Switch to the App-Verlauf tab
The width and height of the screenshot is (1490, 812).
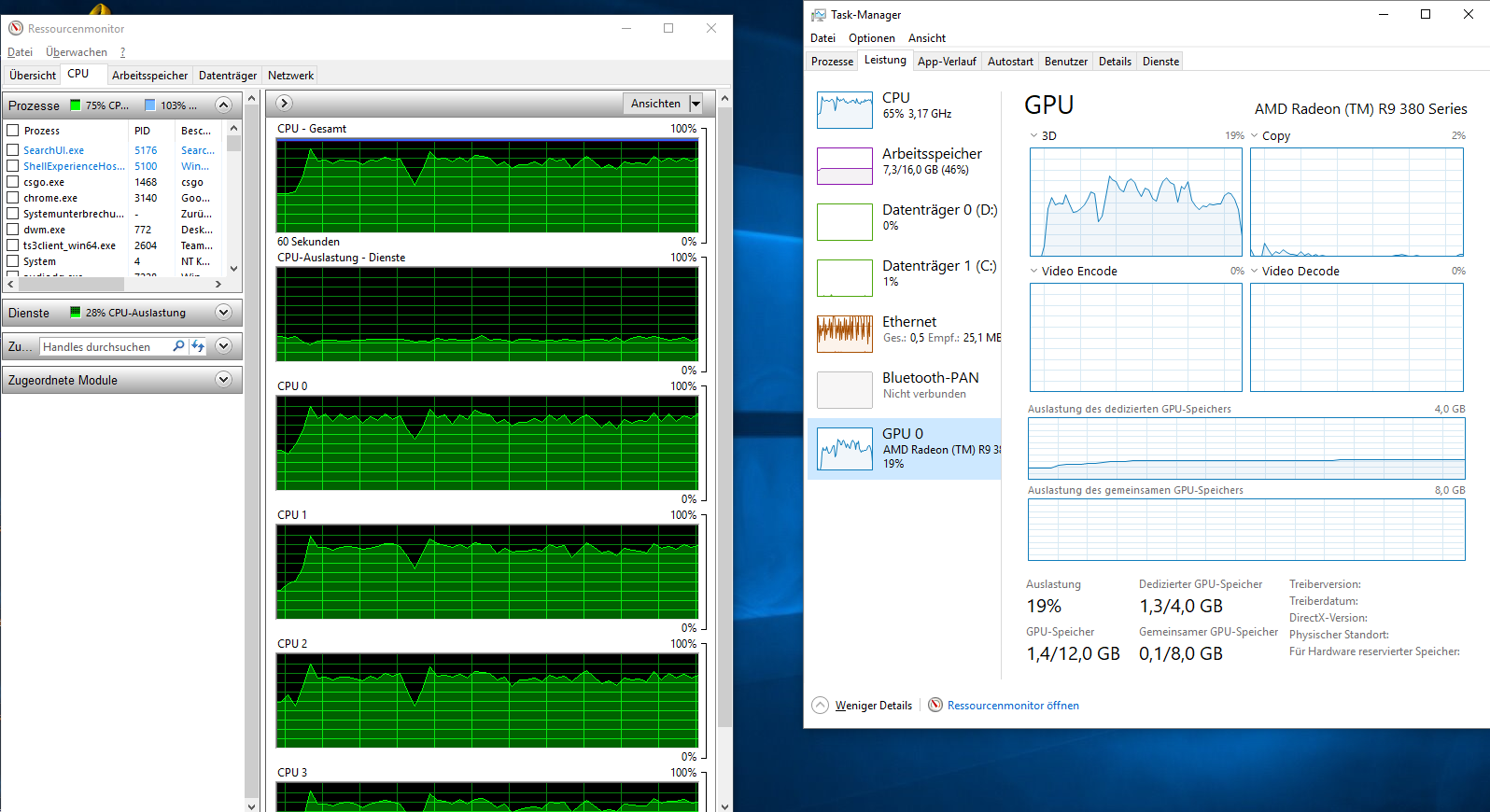947,62
